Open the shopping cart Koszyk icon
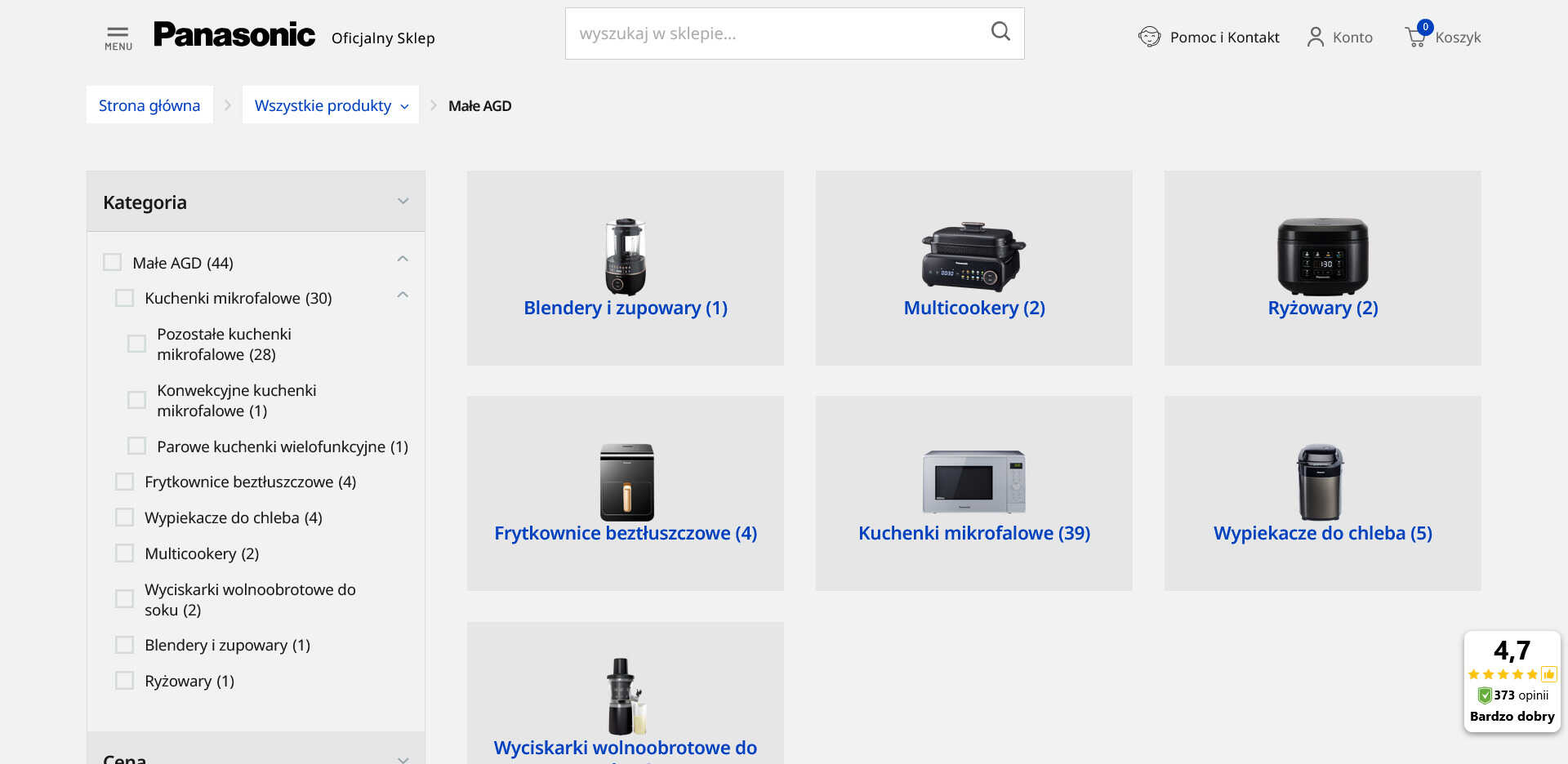This screenshot has height=764, width=1568. point(1415,37)
